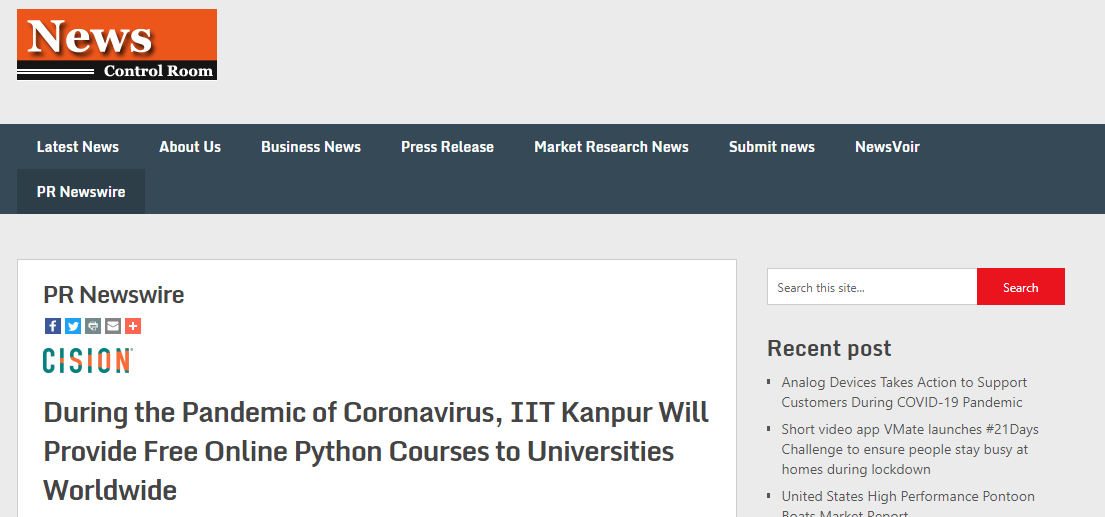Open the VMate #21Days Challenge post
The height and width of the screenshot is (517, 1105).
910,449
